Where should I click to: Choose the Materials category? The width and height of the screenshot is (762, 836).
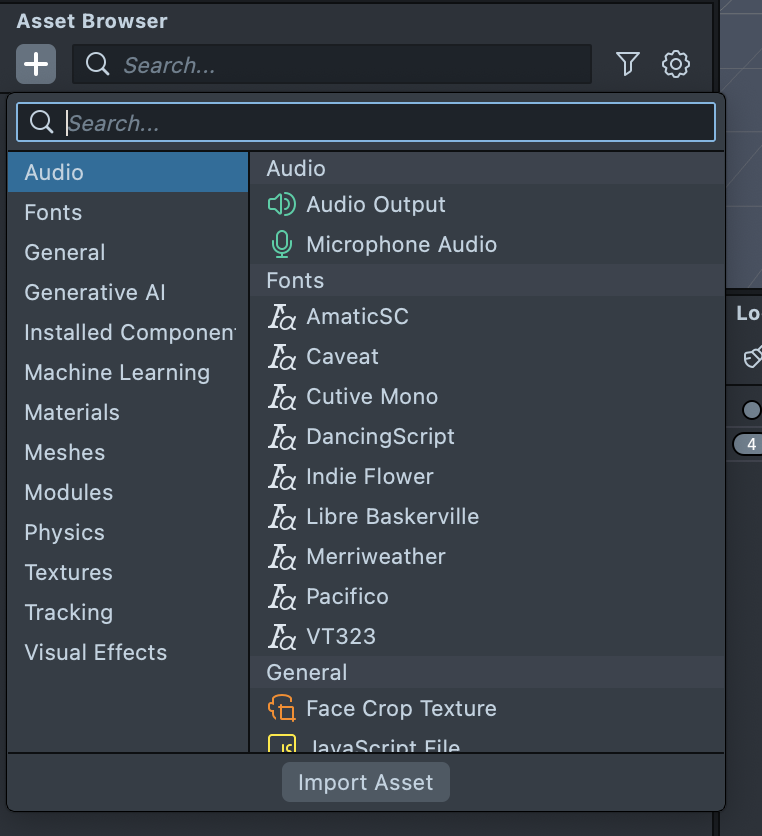click(x=72, y=413)
